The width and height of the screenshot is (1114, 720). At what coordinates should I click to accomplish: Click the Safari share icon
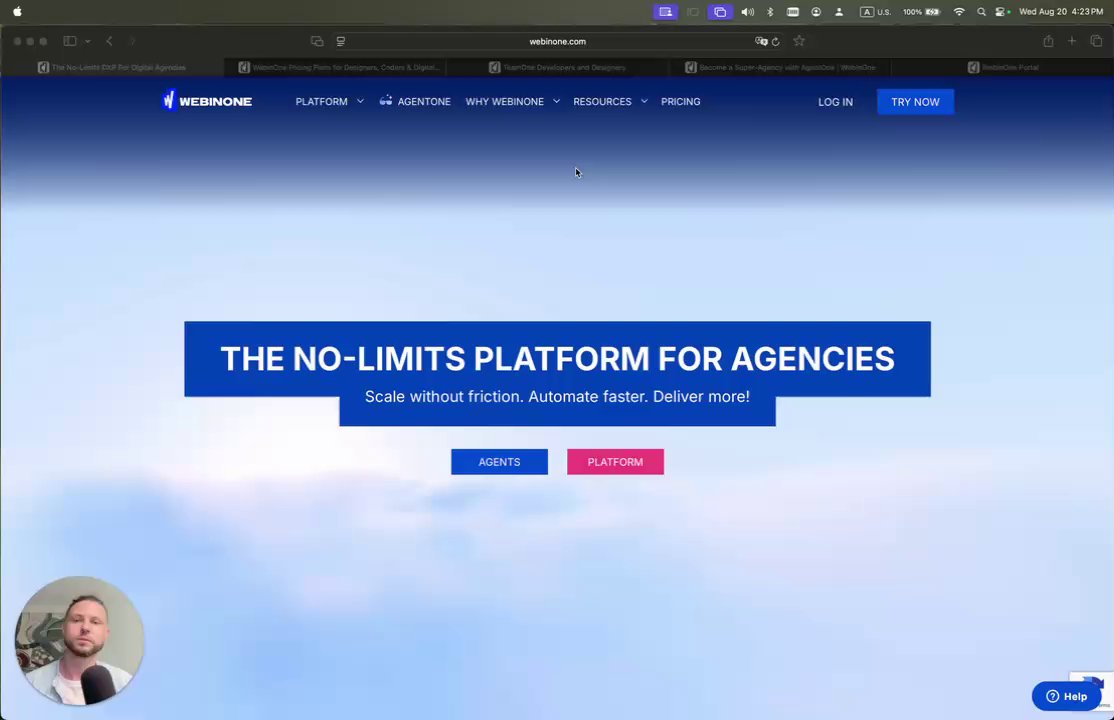tap(1048, 41)
